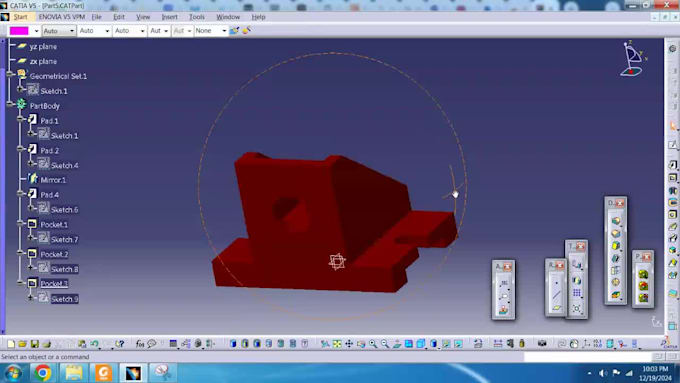Viewport: 680px width, 383px height.
Task: Select the Line tool in floating toolbar
Action: [x=556, y=295]
